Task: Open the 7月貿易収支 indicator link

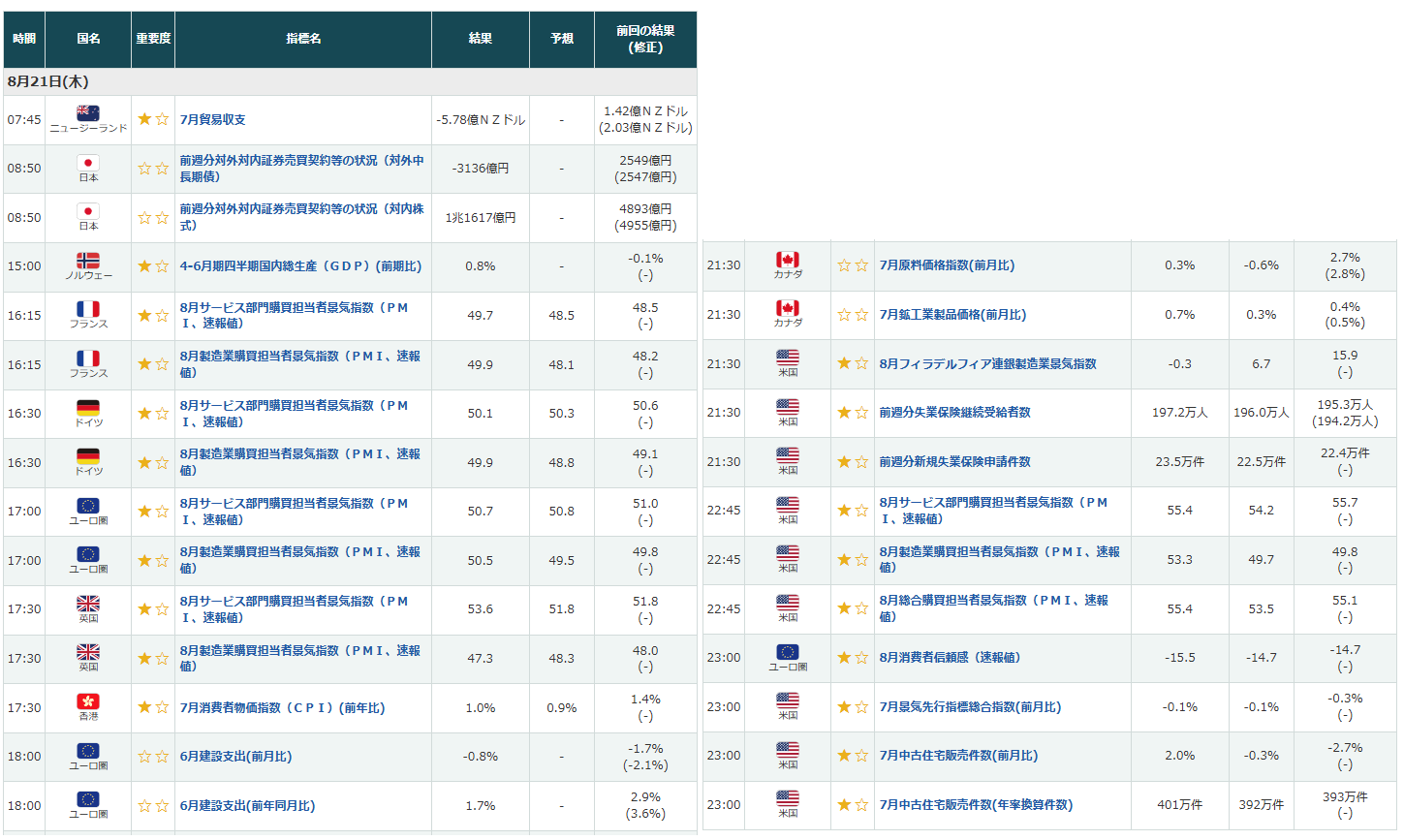Action: click(212, 119)
